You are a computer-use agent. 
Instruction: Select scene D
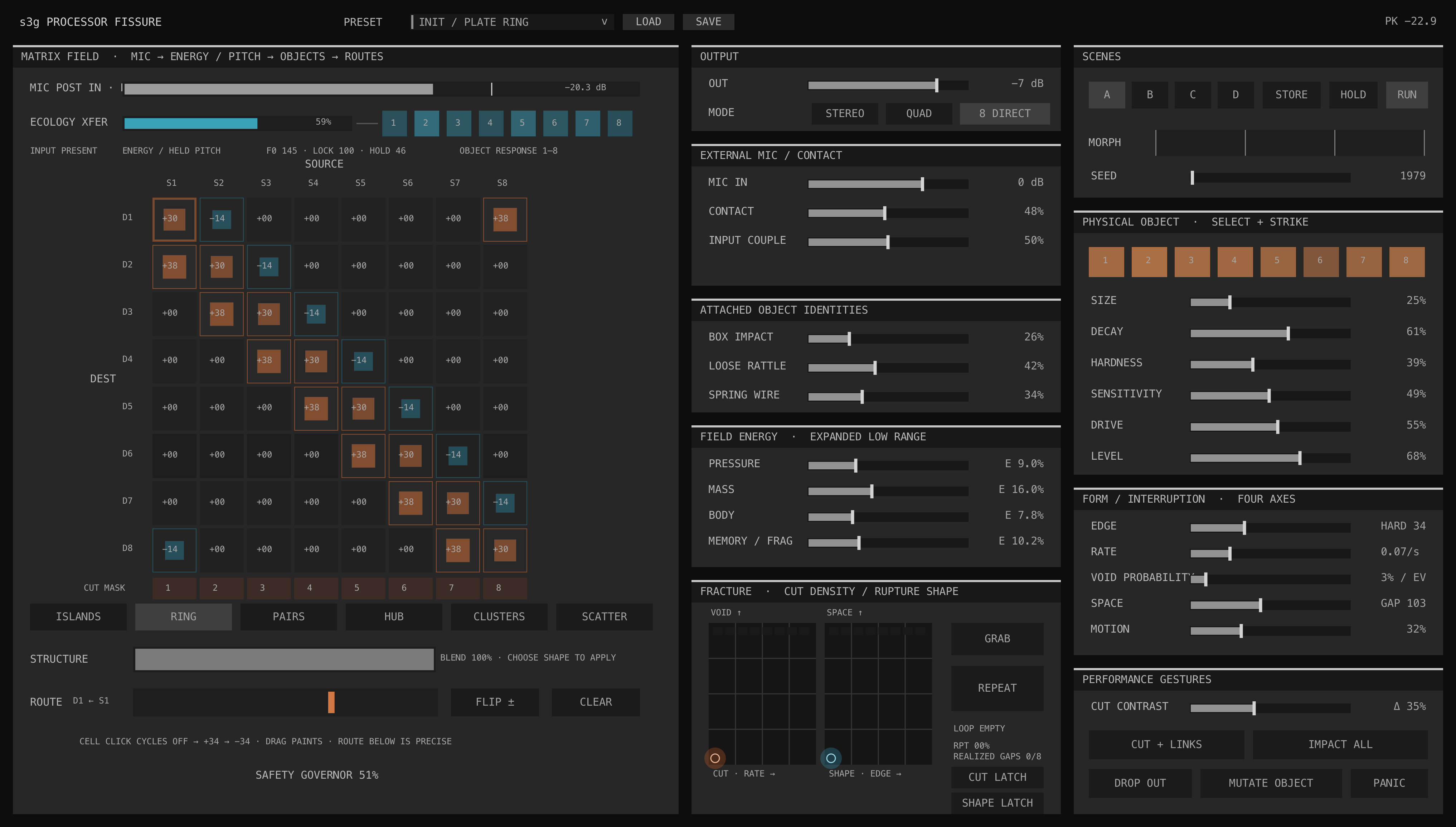(x=1236, y=95)
